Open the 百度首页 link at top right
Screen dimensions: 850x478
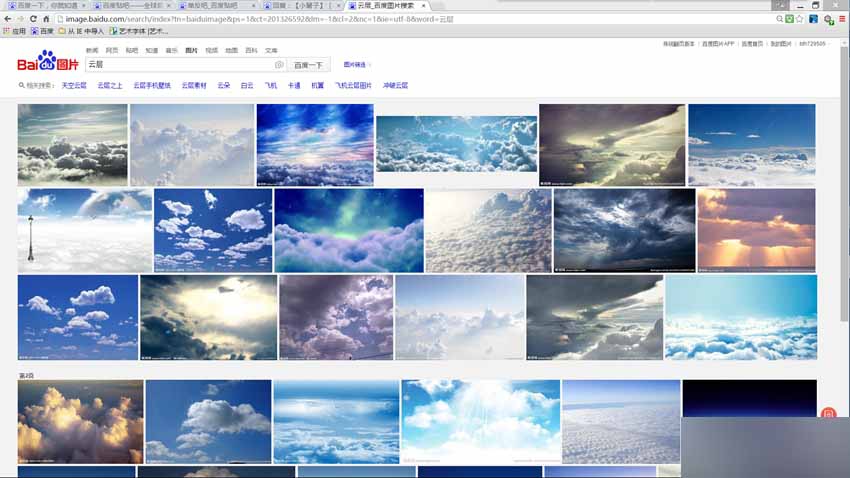pos(752,44)
